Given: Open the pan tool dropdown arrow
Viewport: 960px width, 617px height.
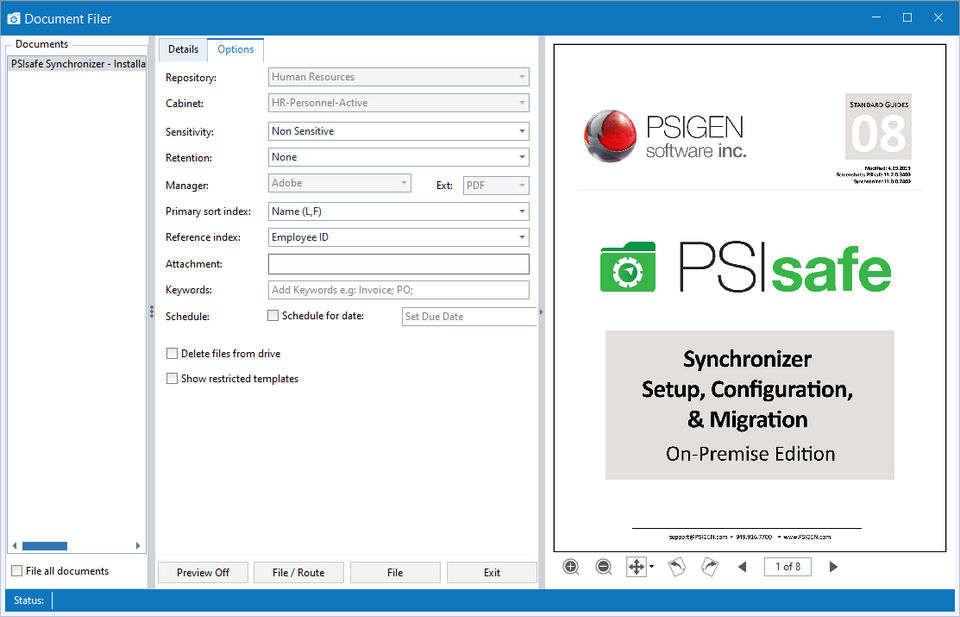Looking at the screenshot, I should 651,567.
